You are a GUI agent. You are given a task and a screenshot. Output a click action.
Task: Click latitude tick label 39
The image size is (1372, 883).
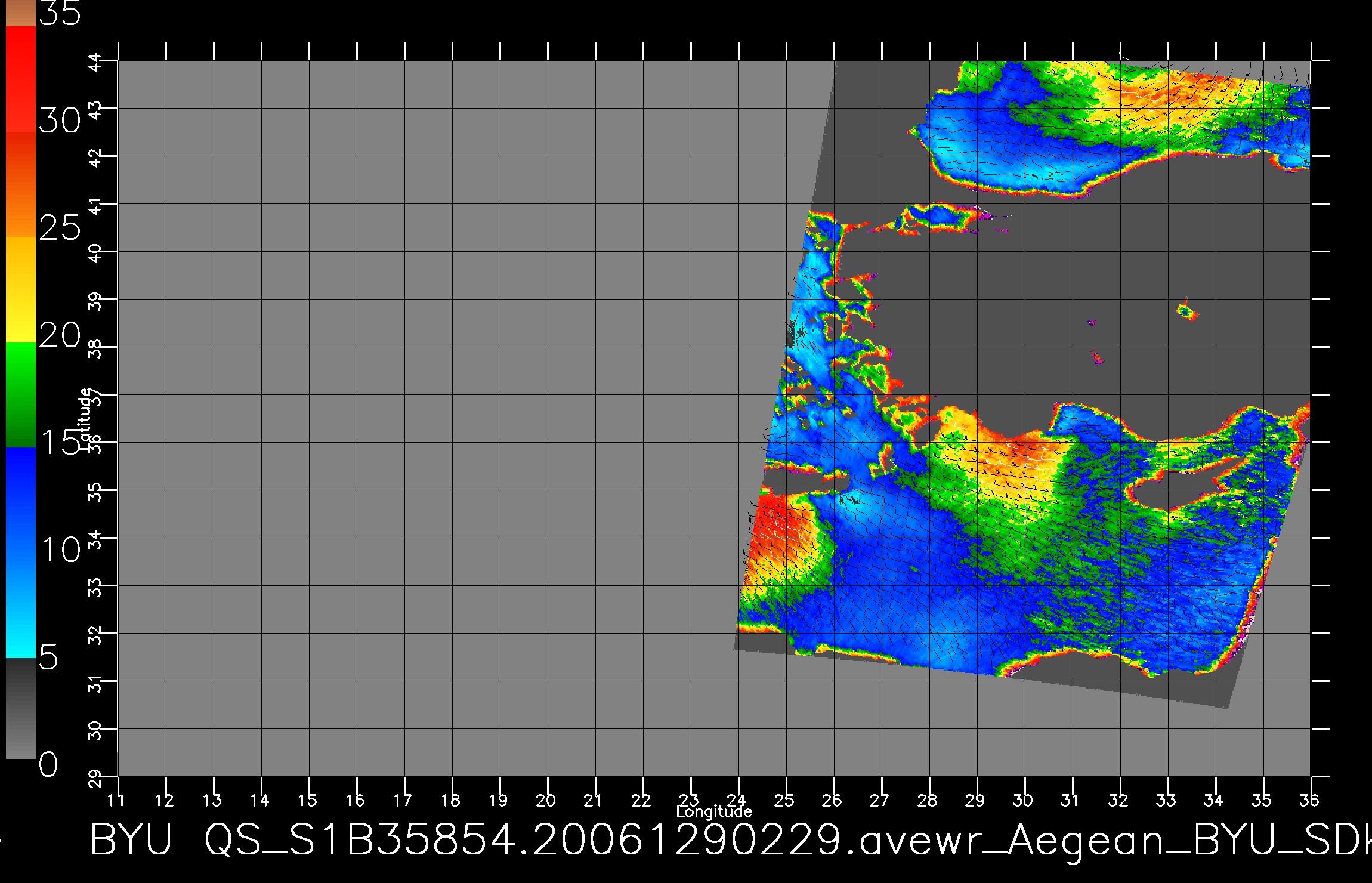click(95, 301)
